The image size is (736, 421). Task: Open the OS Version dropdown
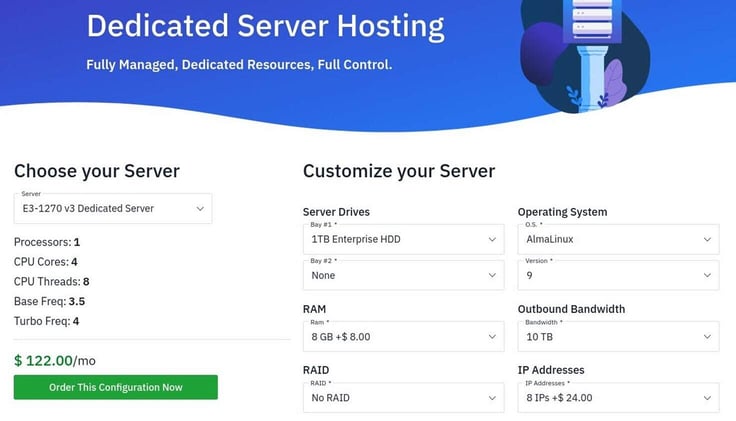618,276
